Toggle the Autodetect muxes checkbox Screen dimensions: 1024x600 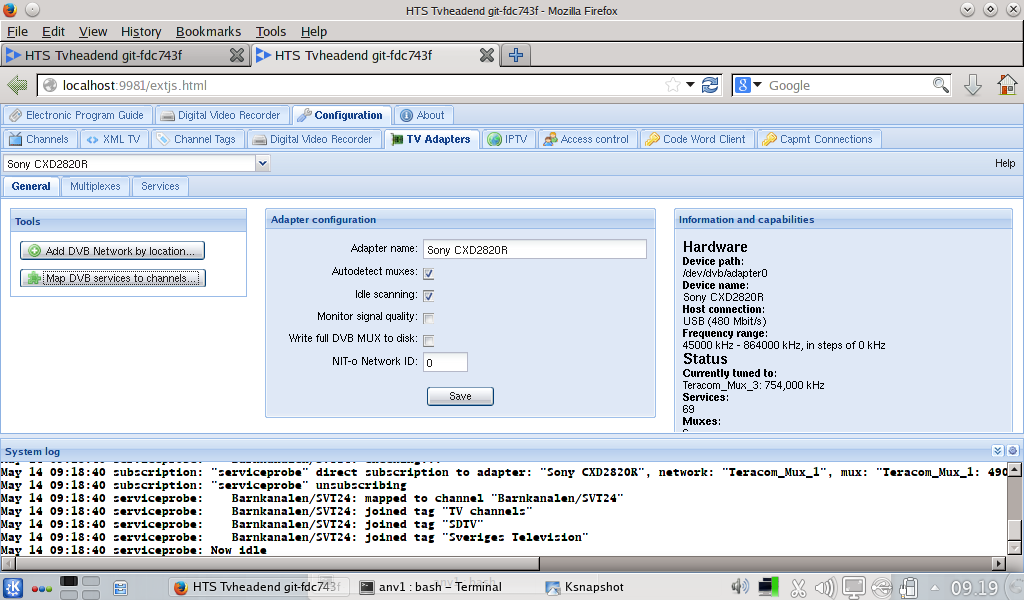[428, 273]
